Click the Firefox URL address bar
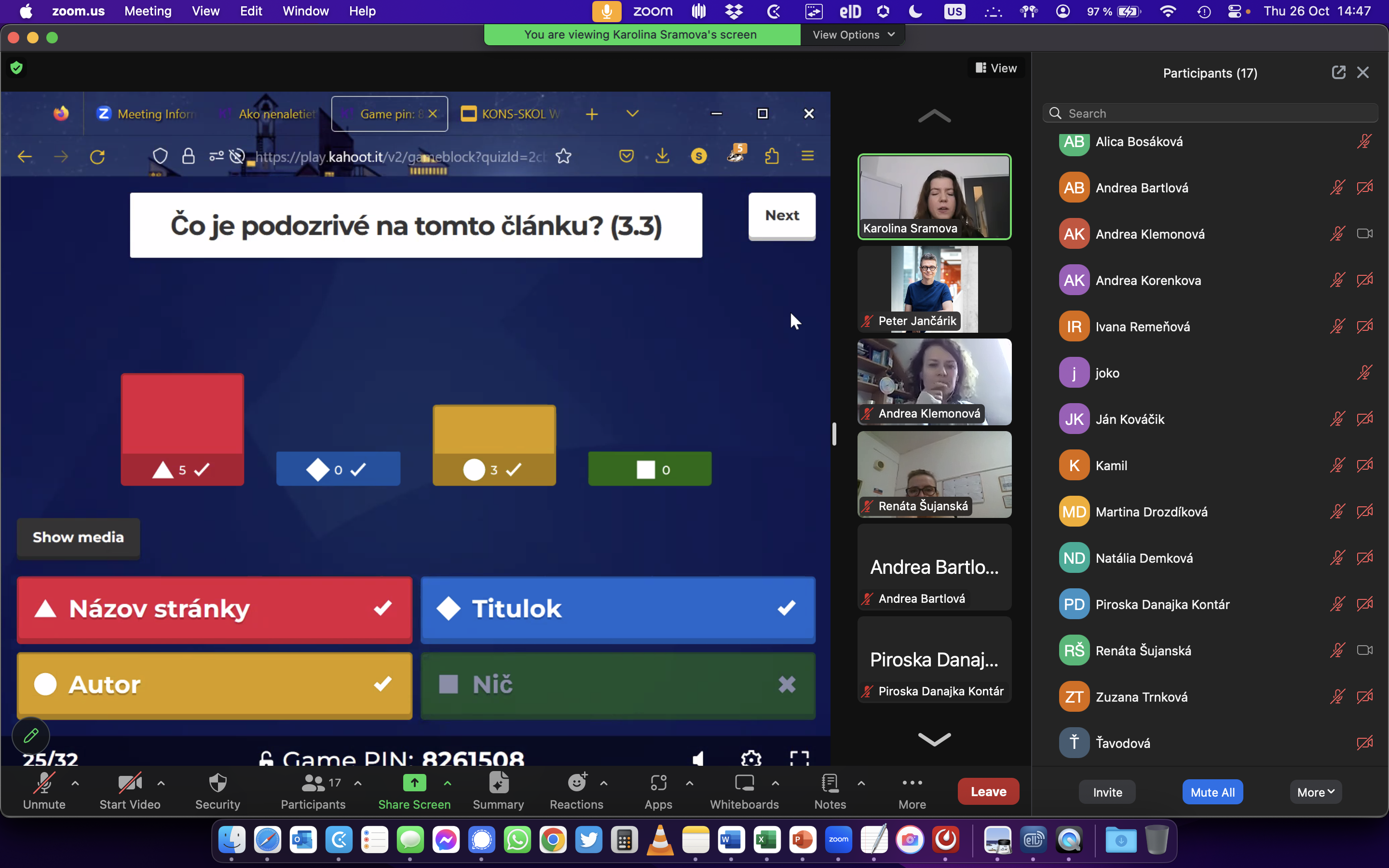The width and height of the screenshot is (1389, 868). coord(400,156)
